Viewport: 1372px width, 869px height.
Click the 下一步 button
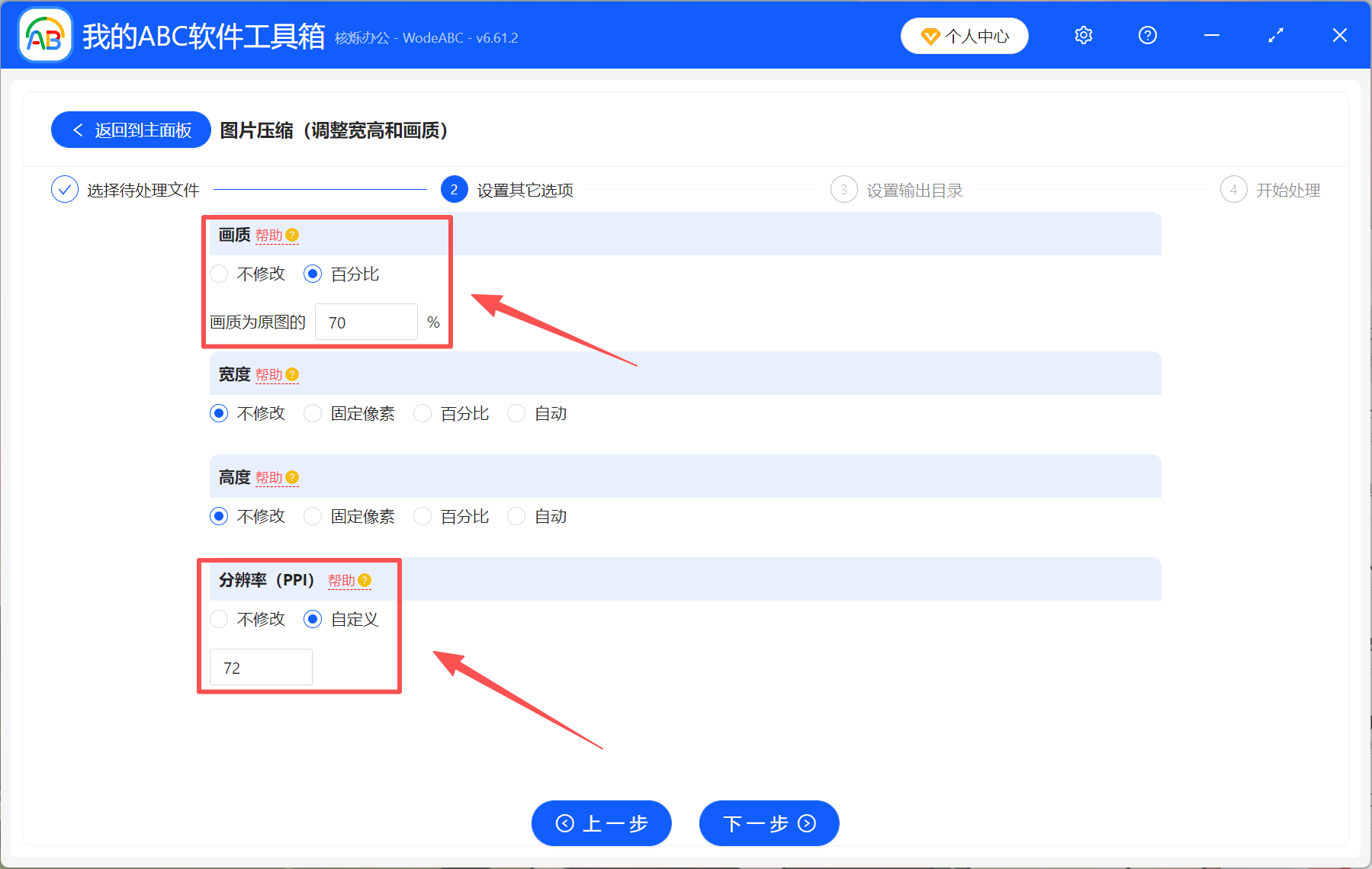click(x=768, y=823)
